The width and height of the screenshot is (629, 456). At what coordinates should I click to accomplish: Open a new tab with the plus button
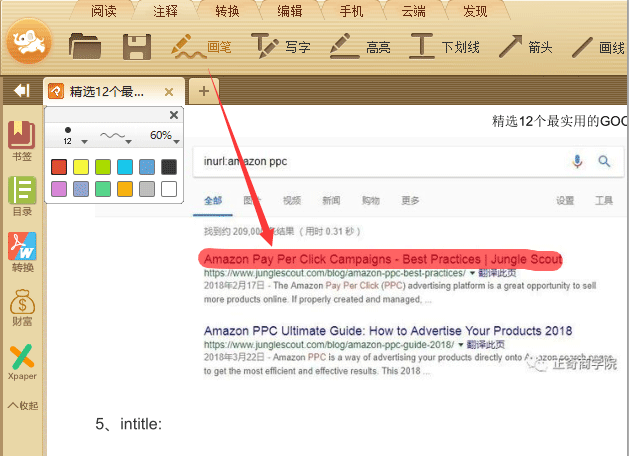coord(204,91)
